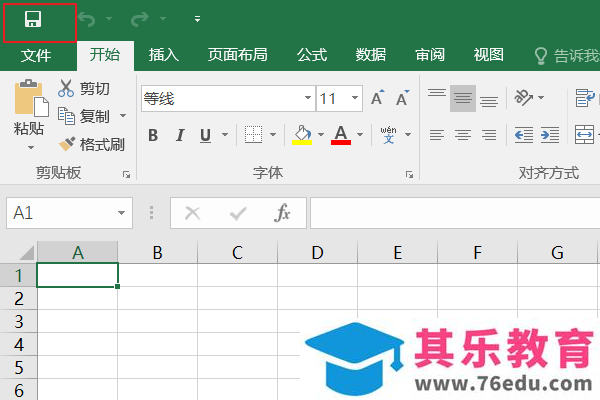Open the Borders dropdown arrow
600x400 pixels.
pos(273,134)
